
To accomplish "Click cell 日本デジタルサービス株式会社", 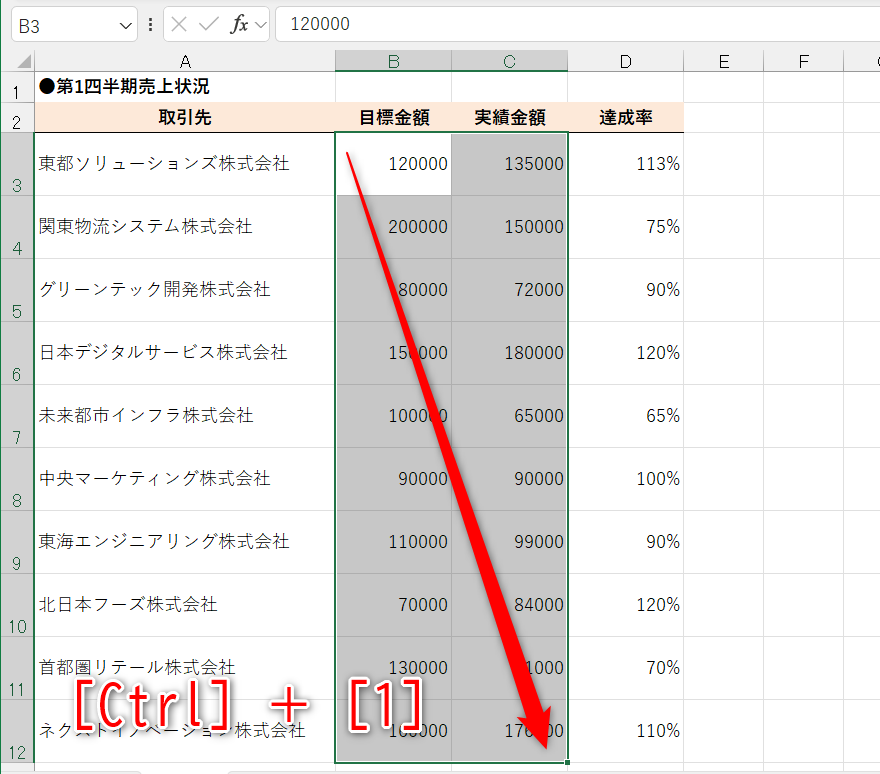I will [185, 353].
